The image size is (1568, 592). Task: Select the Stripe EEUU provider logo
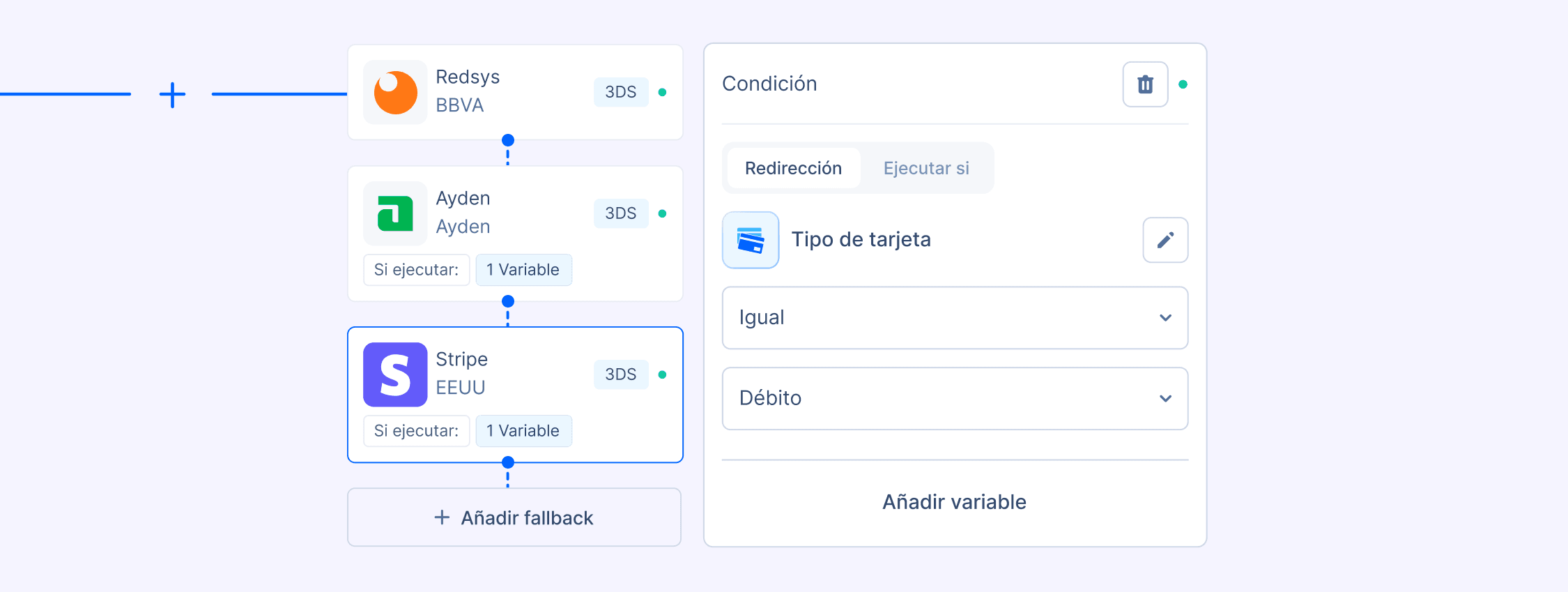tap(395, 374)
